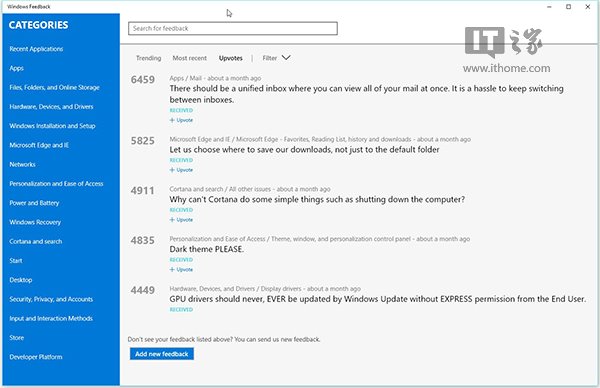Screen dimensions: 600x388
Task: Switch to the Trending tab
Action: [x=148, y=58]
